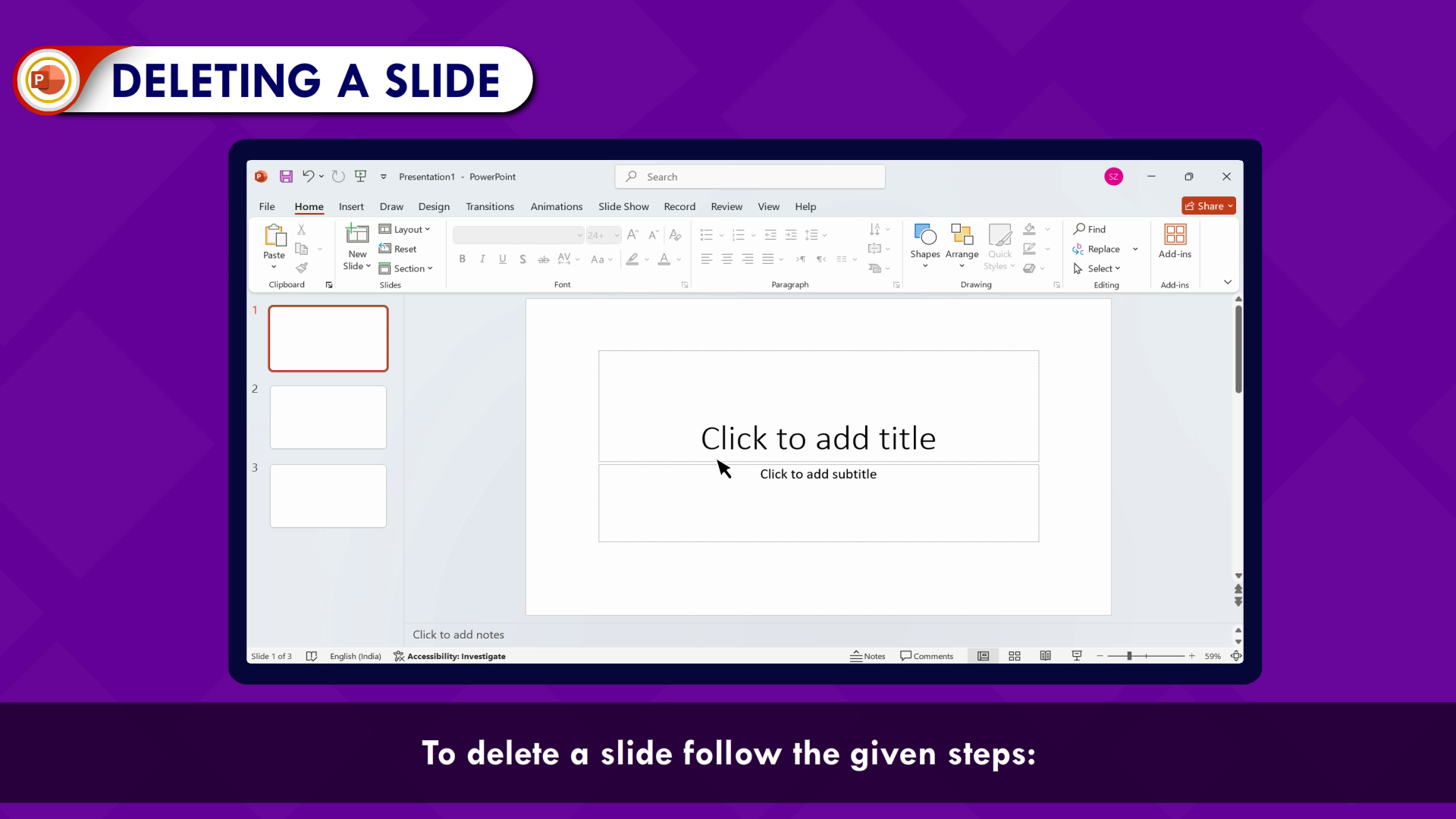Select slide 2 thumbnail

[x=328, y=417]
